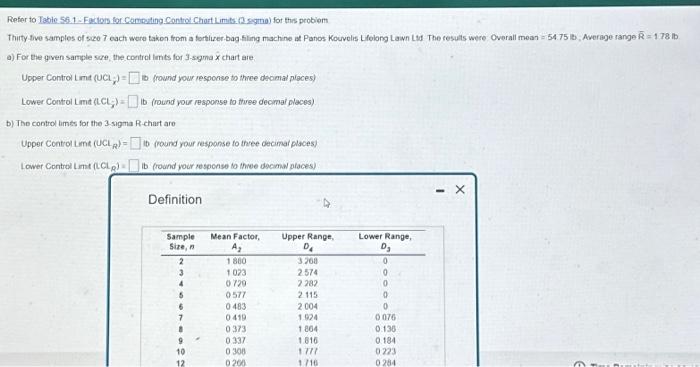
Task: Select the D4 value 1.777 for n=10
Action: 308,352
